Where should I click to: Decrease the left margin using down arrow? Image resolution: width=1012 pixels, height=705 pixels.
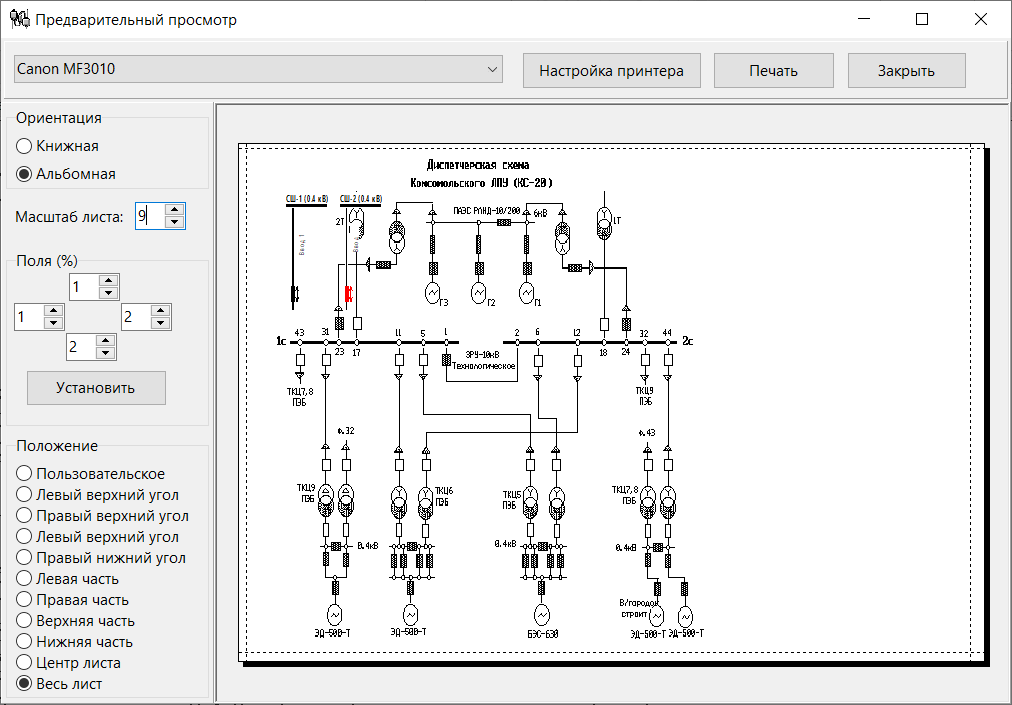(x=54, y=323)
